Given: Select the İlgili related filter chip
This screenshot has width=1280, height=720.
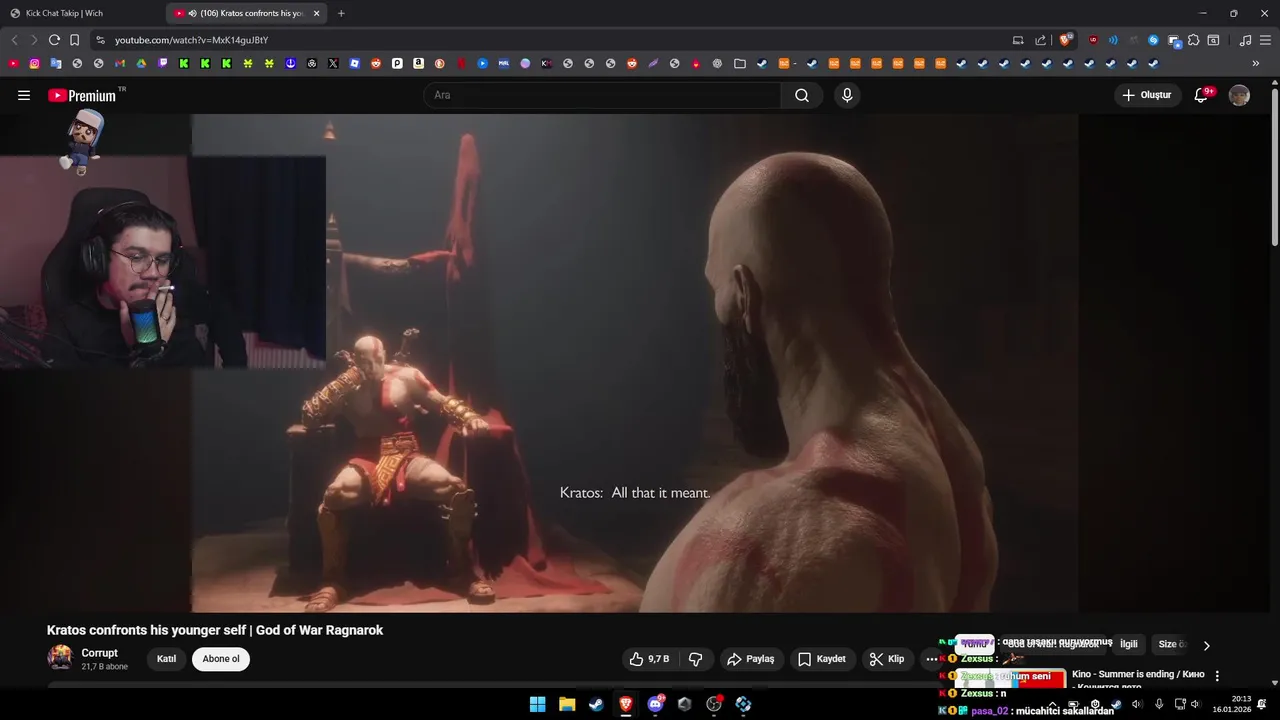Looking at the screenshot, I should (1129, 645).
